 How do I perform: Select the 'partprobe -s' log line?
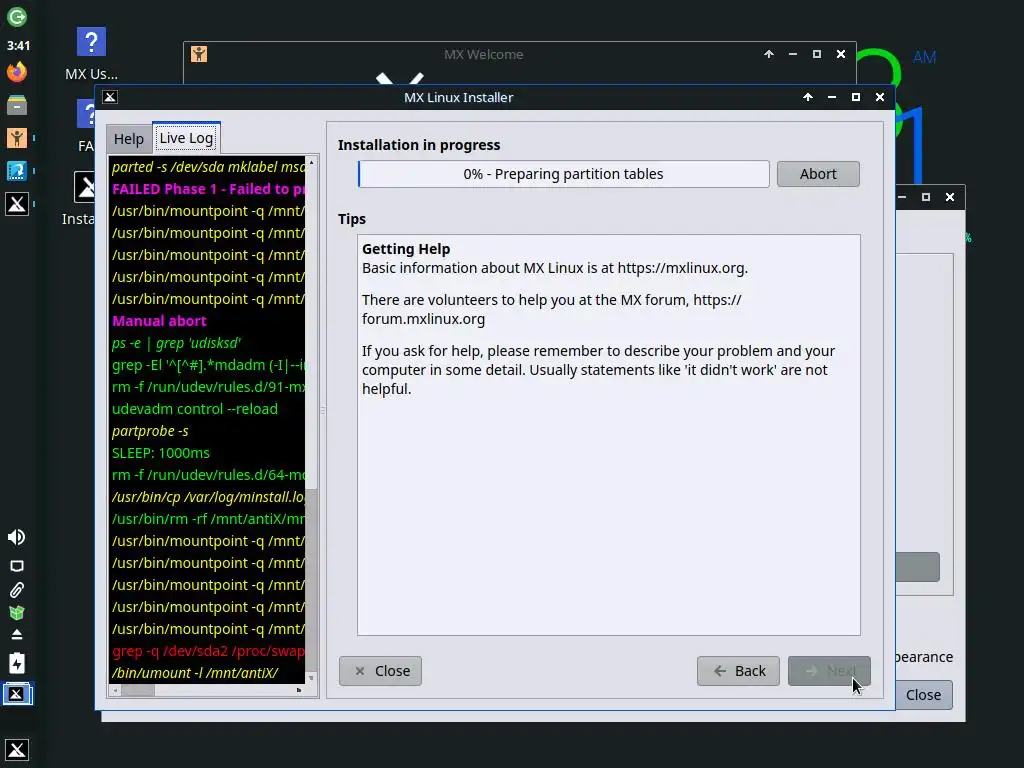(150, 431)
